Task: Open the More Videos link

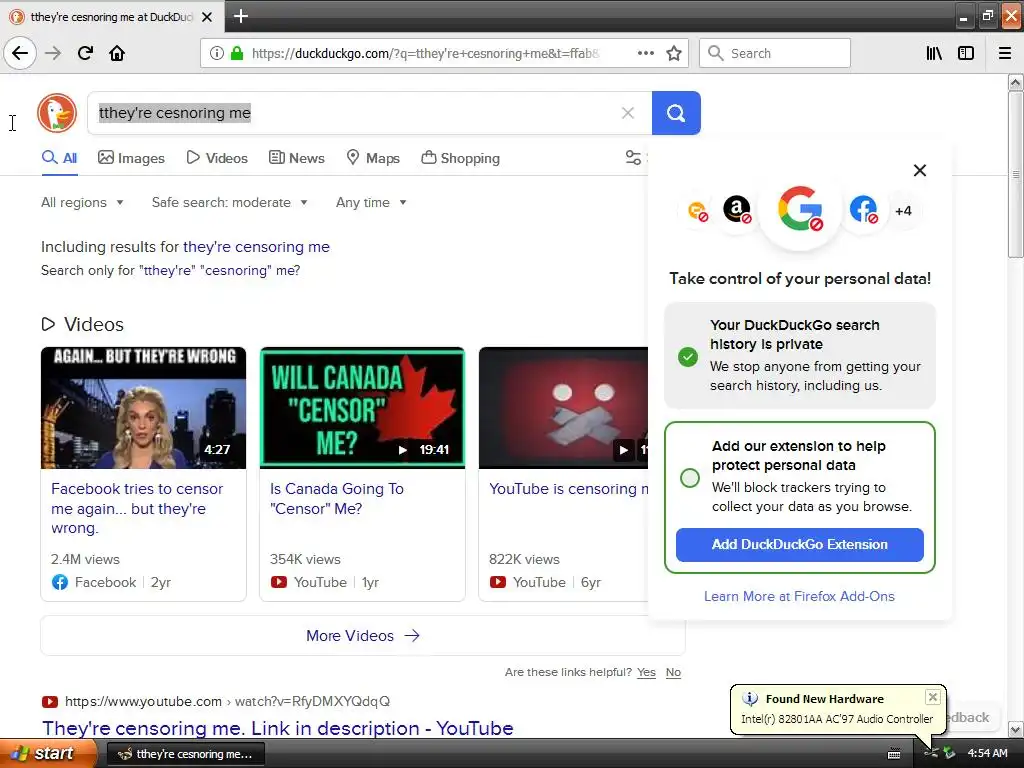Action: point(362,635)
